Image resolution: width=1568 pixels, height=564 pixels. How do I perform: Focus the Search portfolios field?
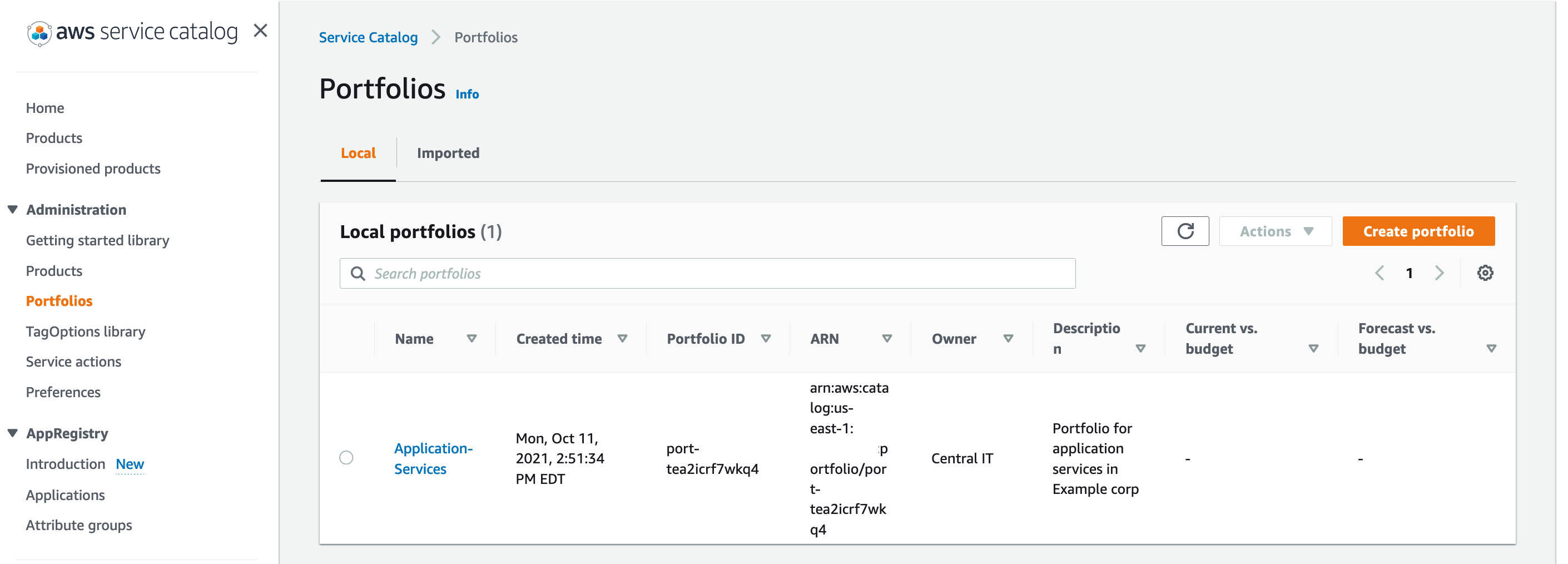[707, 274]
